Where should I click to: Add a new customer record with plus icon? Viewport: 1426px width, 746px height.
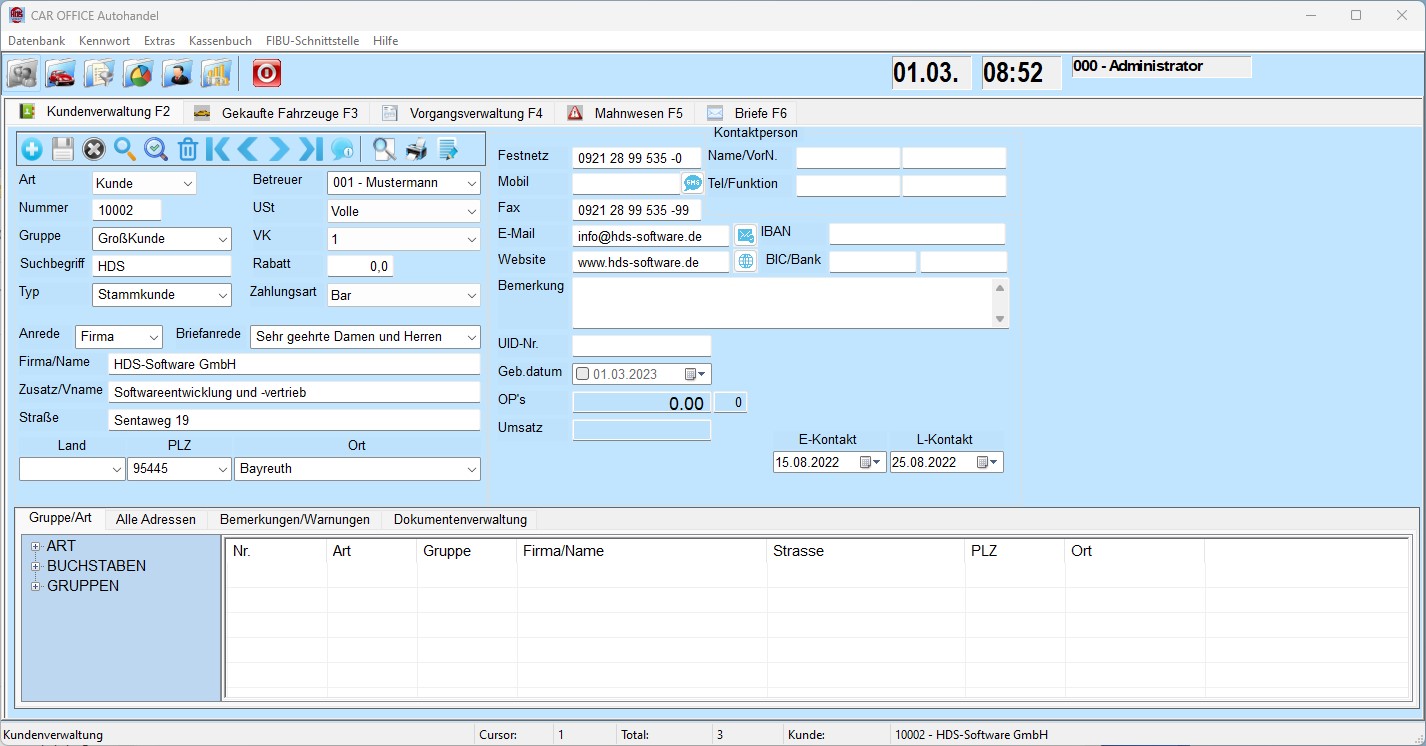pos(32,150)
